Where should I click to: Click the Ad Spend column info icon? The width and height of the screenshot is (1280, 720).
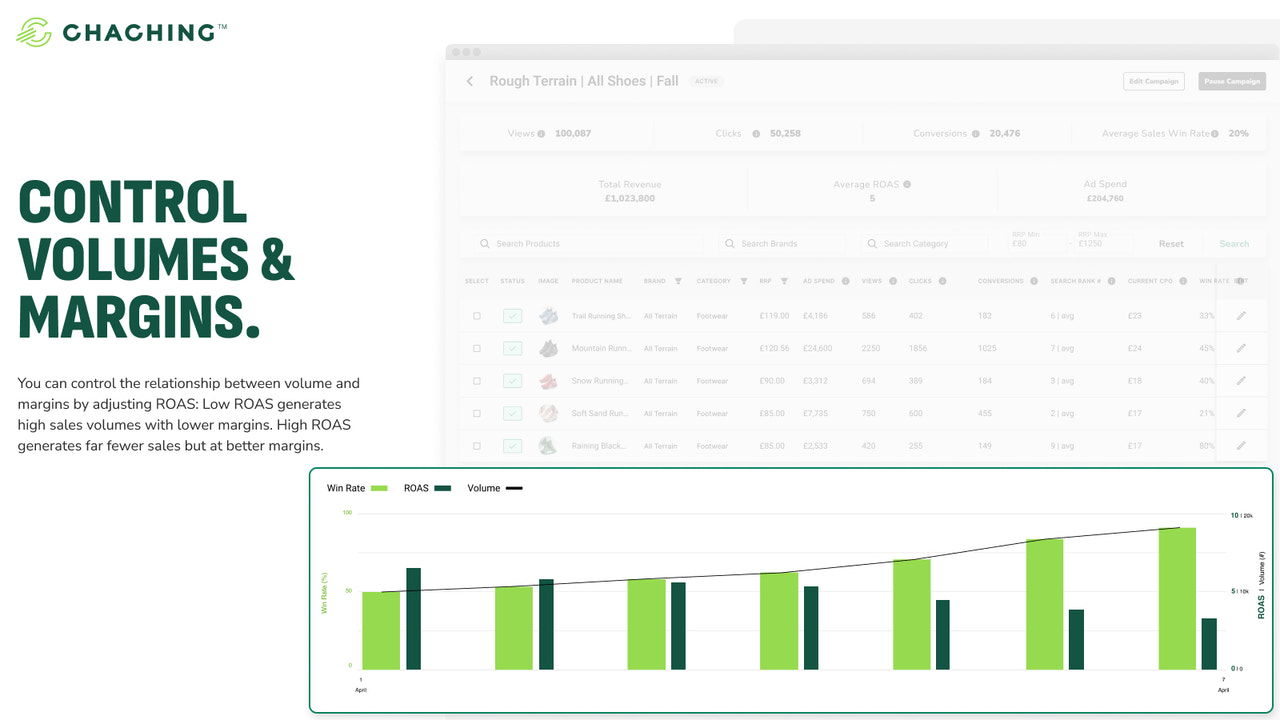(845, 281)
